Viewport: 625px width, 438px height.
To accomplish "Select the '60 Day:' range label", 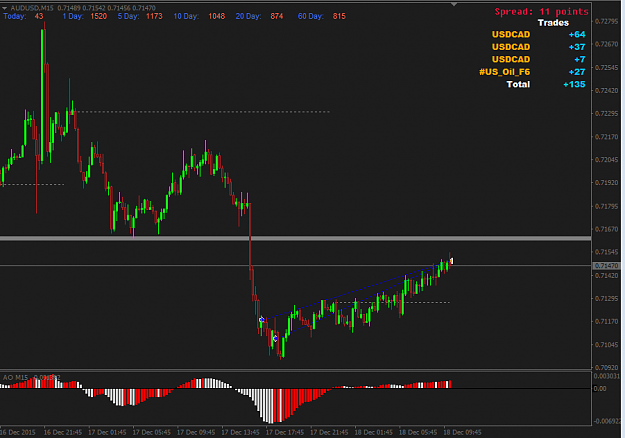I will coord(311,16).
